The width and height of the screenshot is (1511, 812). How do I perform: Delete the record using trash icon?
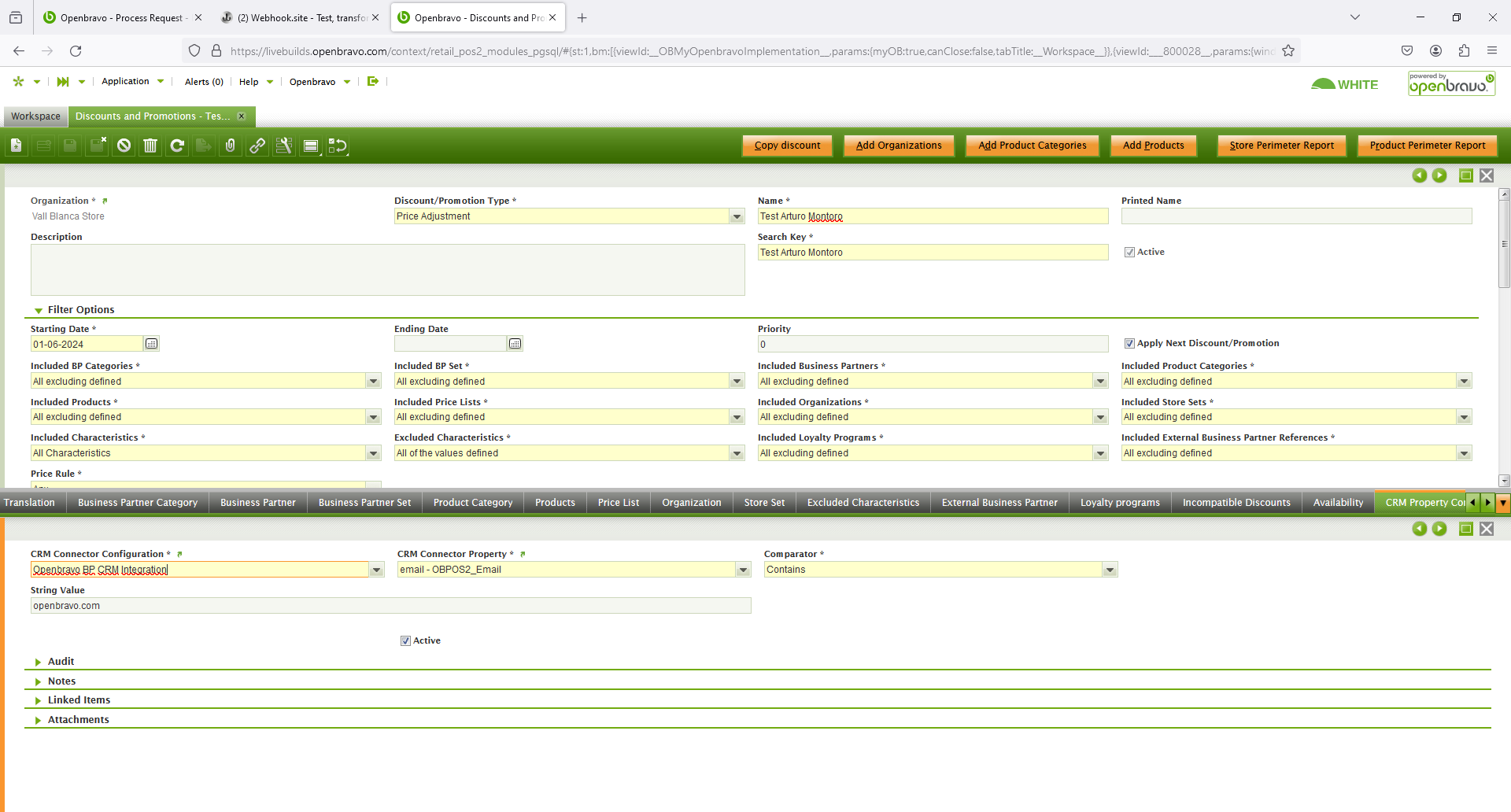[150, 146]
